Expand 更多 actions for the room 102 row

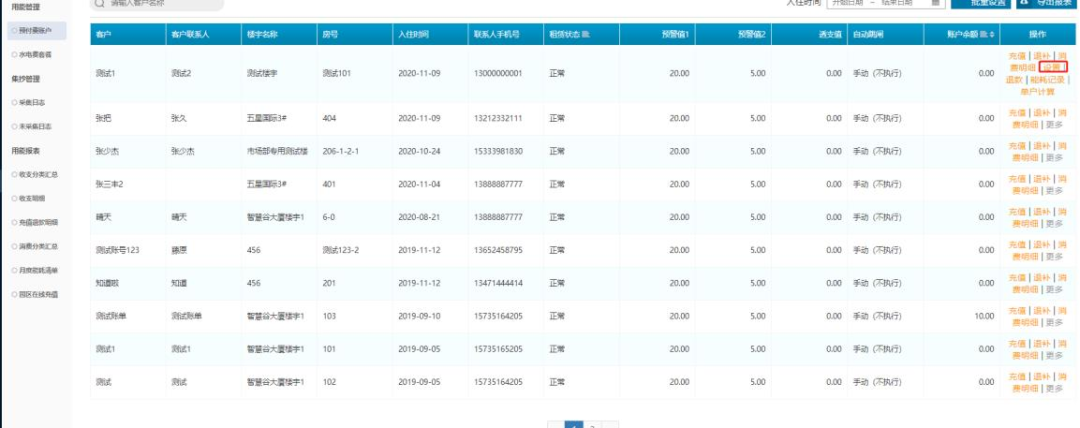tap(1055, 389)
